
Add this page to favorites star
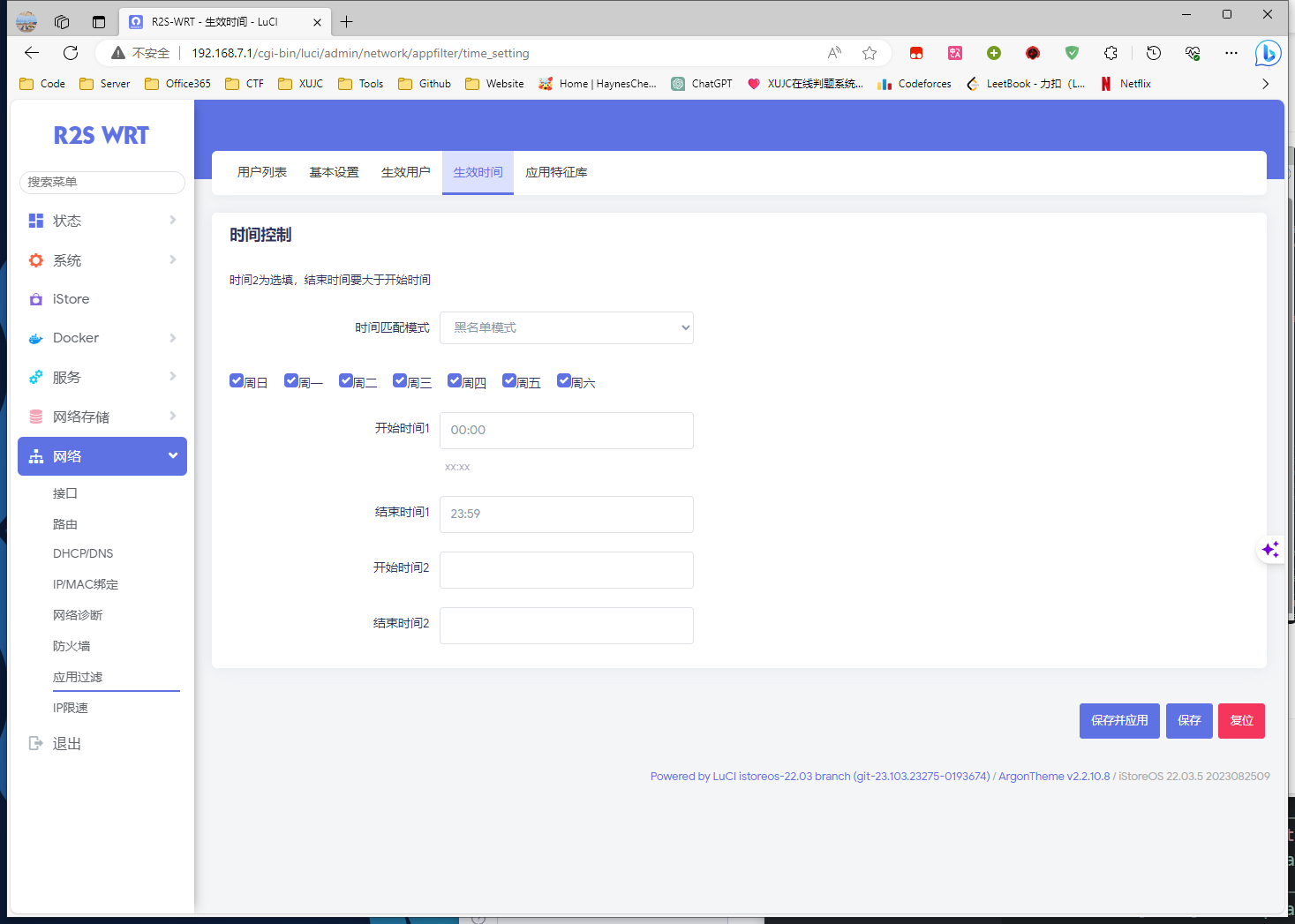point(870,53)
